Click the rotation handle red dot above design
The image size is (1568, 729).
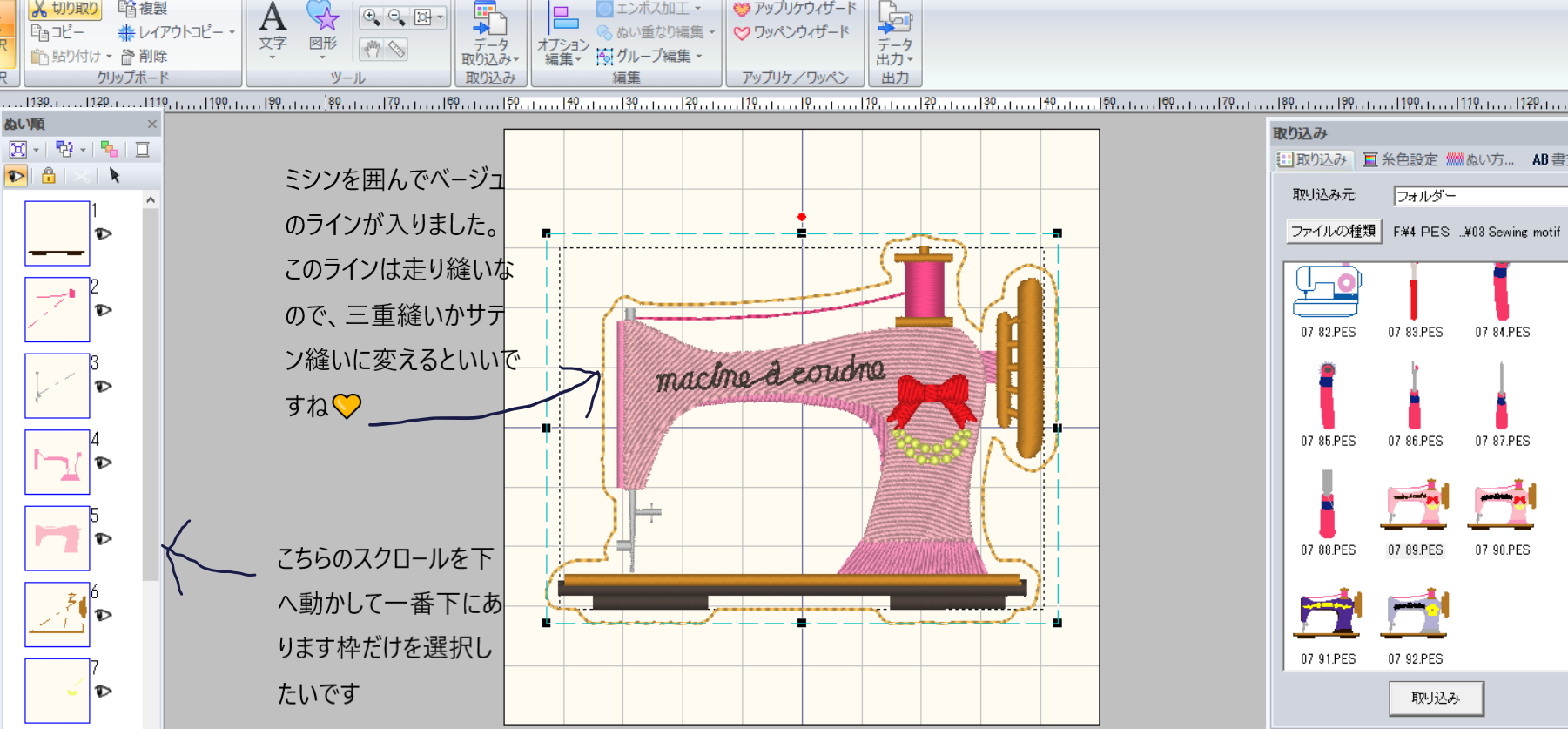(802, 217)
